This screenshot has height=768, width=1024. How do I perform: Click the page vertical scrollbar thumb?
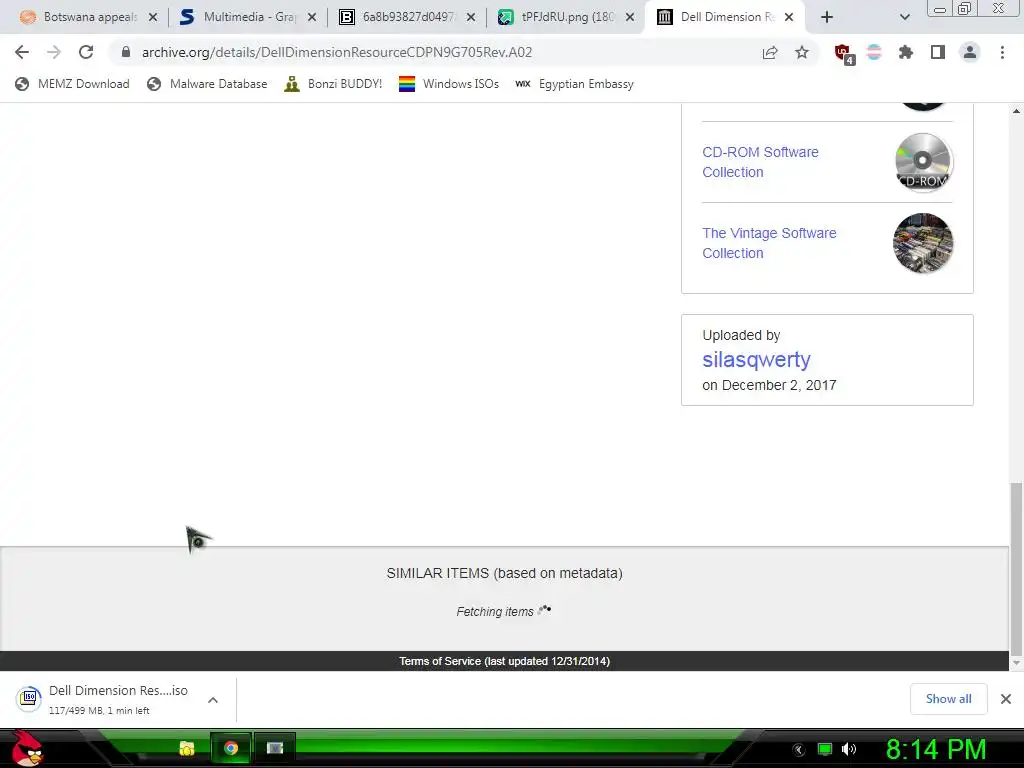(x=1016, y=568)
